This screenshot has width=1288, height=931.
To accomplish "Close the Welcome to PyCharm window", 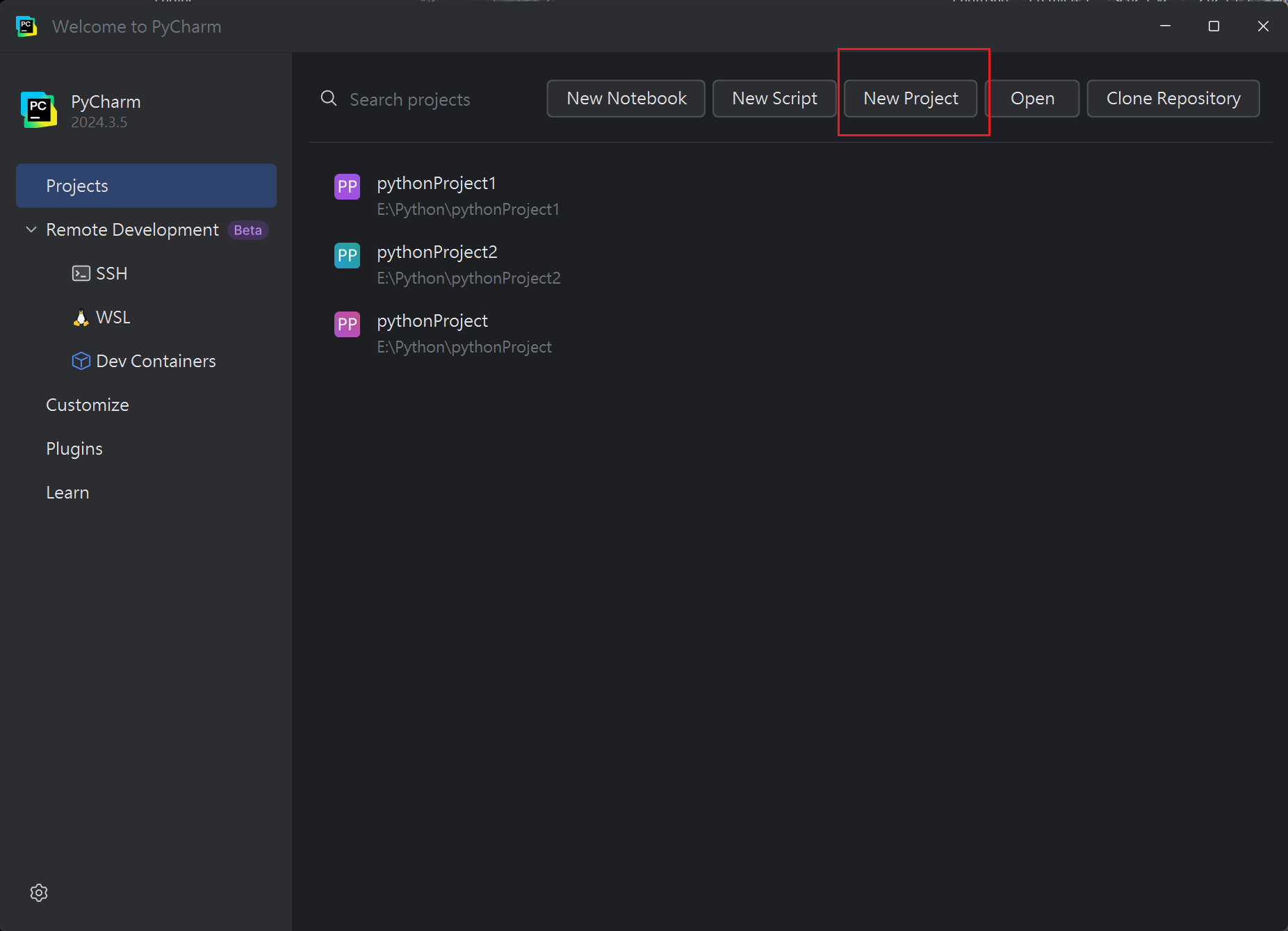I will (x=1263, y=26).
